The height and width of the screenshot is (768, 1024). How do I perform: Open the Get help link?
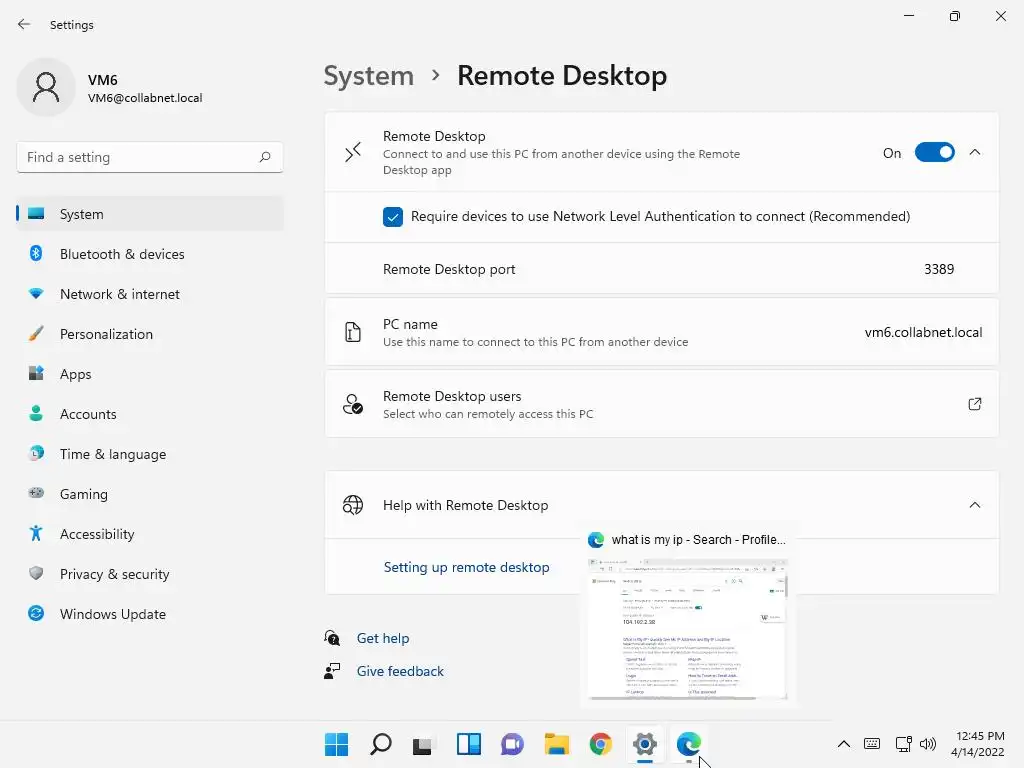(383, 638)
